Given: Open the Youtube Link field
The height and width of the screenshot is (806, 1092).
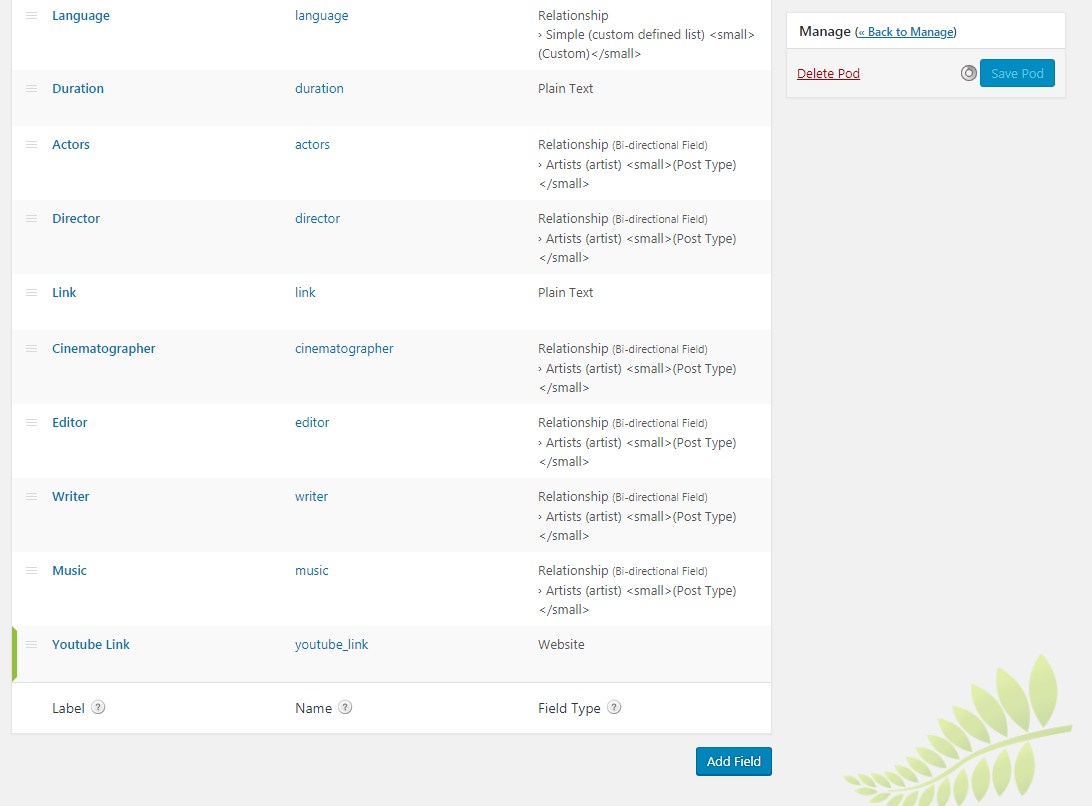Looking at the screenshot, I should [x=90, y=644].
